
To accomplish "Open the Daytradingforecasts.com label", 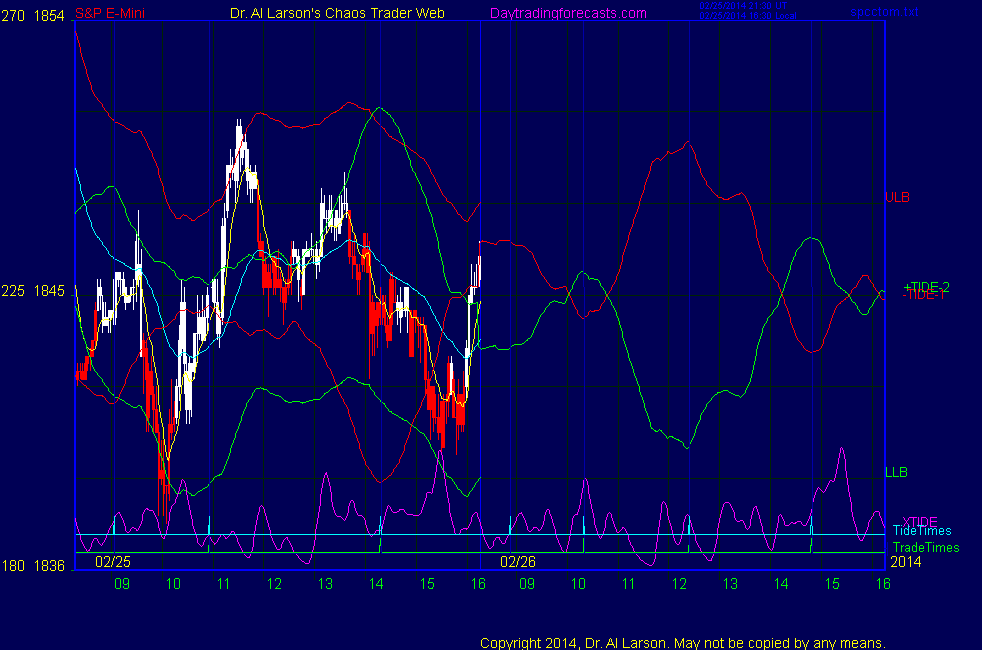I will 568,13.
